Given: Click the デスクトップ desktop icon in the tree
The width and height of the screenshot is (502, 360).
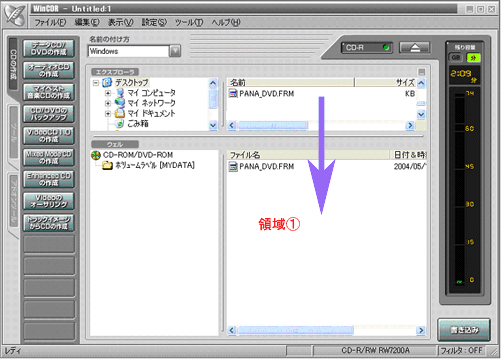Looking at the screenshot, I should pyautogui.click(x=107, y=82).
